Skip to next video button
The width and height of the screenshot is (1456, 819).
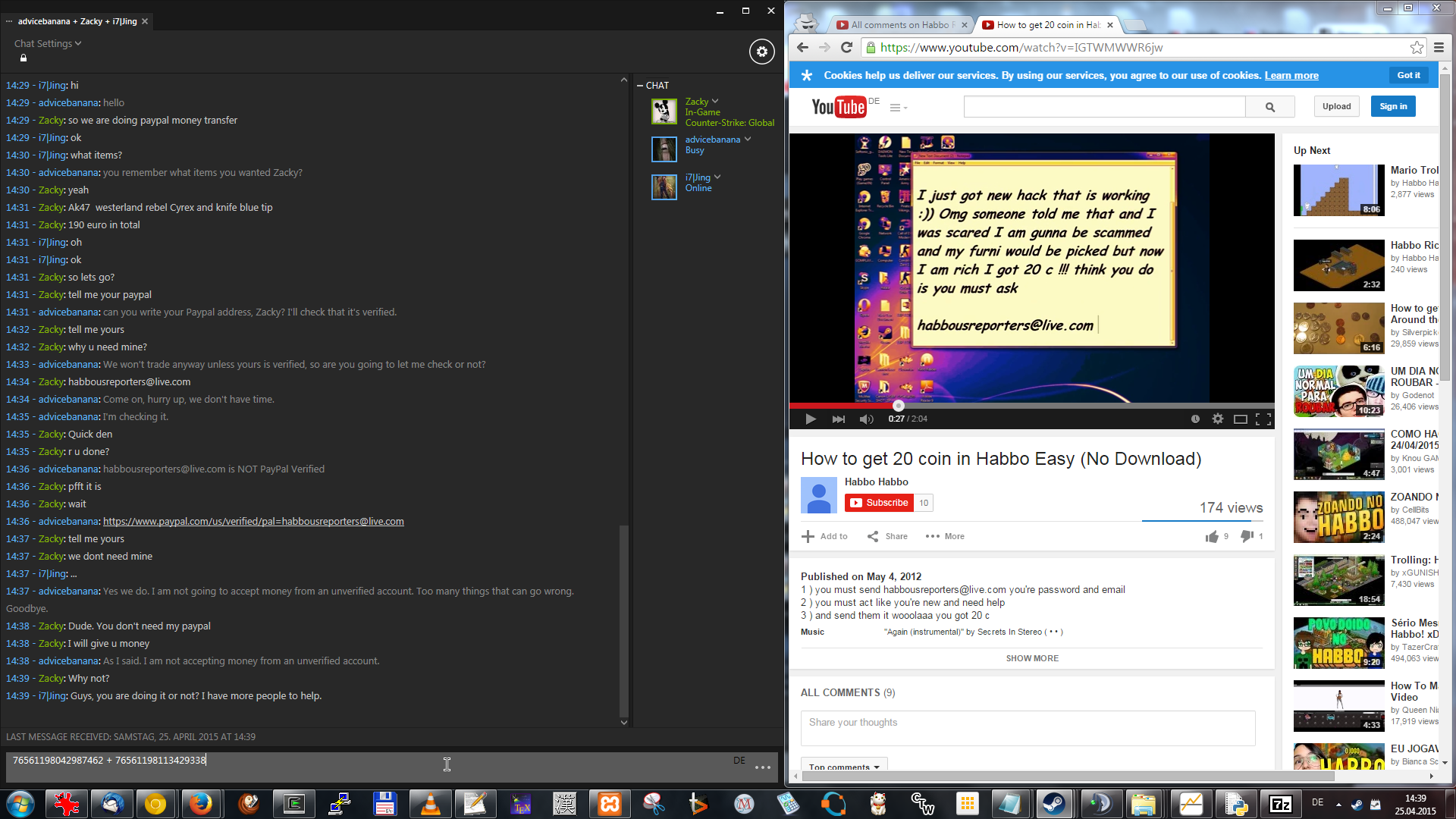point(838,419)
